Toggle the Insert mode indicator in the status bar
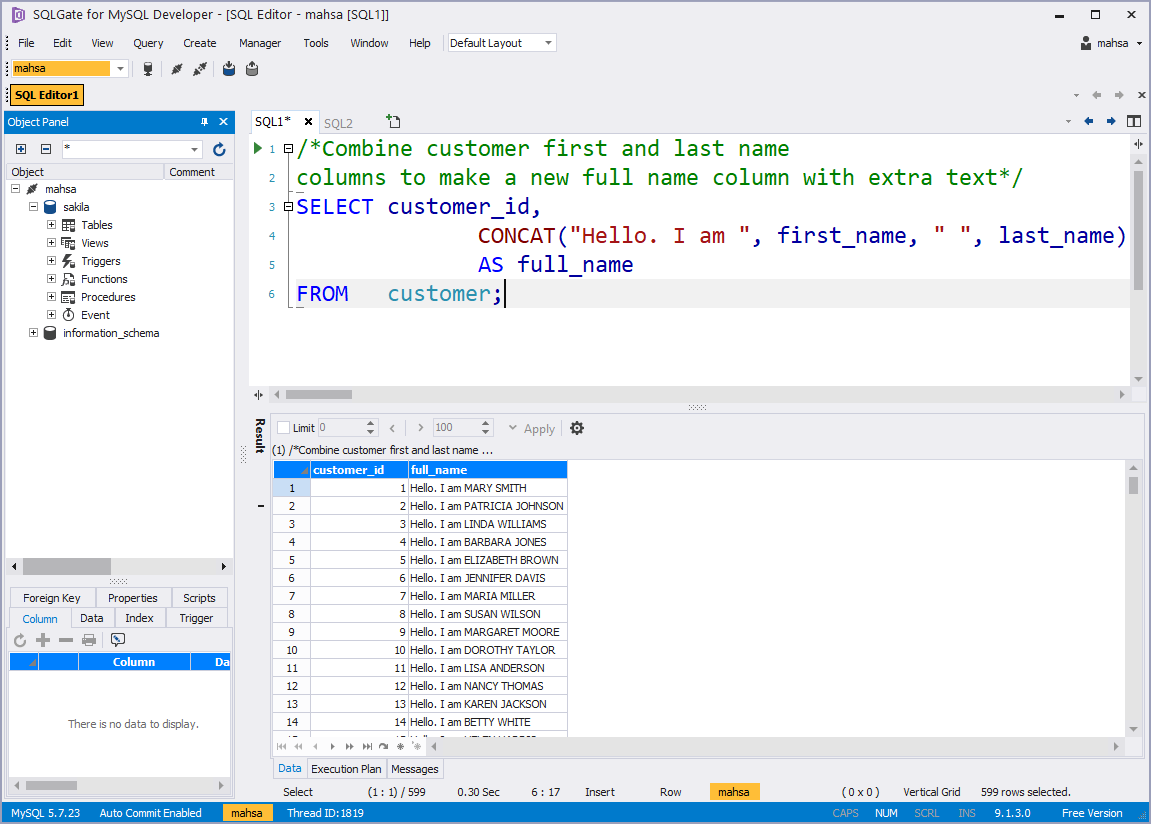1151x824 pixels. [599, 791]
